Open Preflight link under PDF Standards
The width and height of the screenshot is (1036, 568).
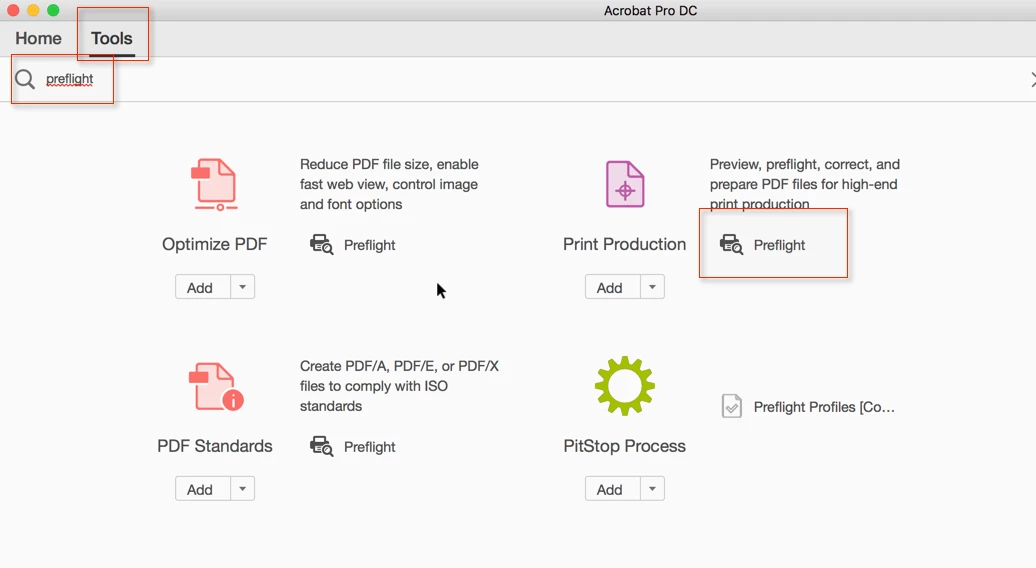click(x=369, y=447)
